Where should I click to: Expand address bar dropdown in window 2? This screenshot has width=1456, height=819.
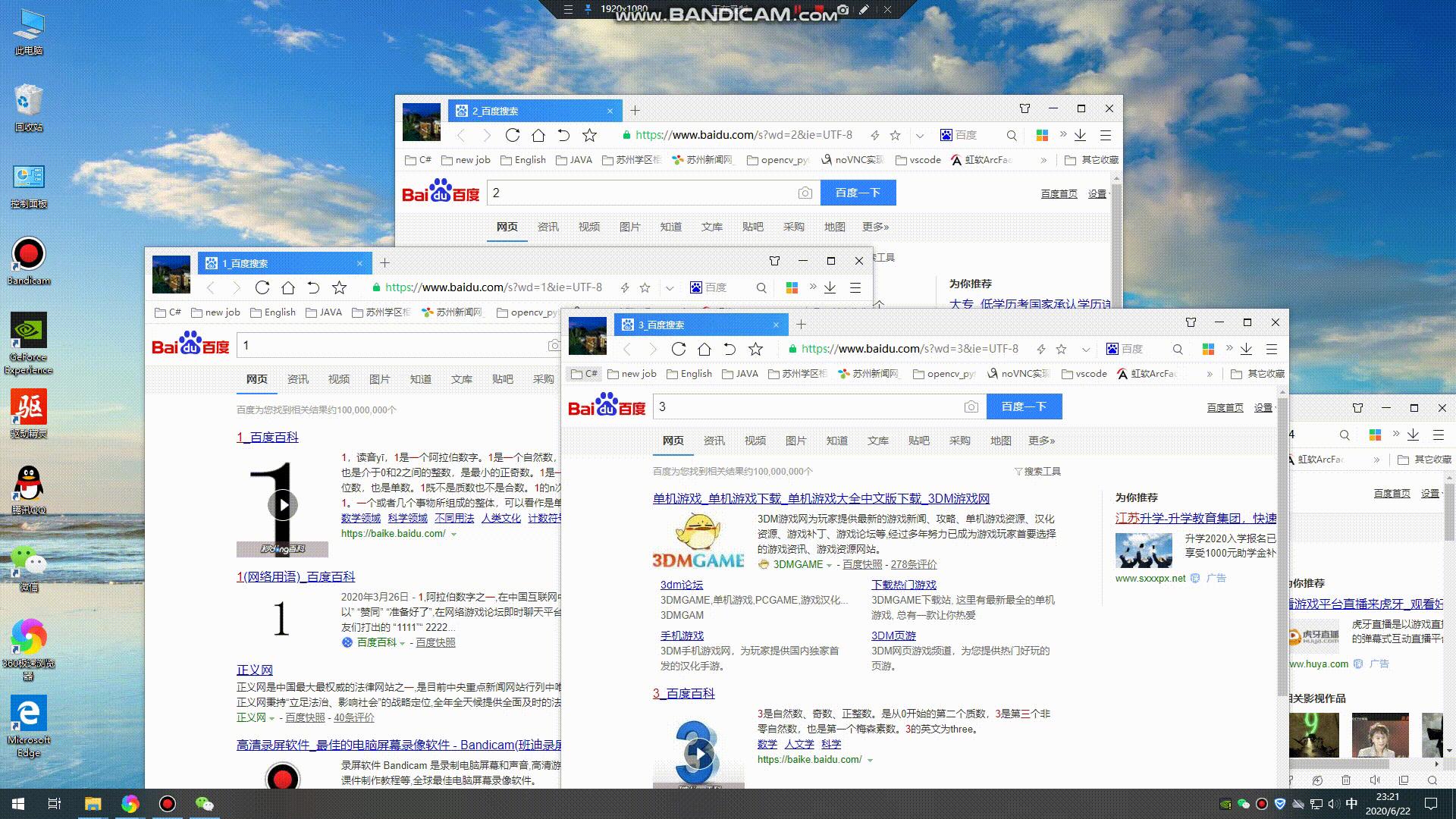click(x=920, y=136)
